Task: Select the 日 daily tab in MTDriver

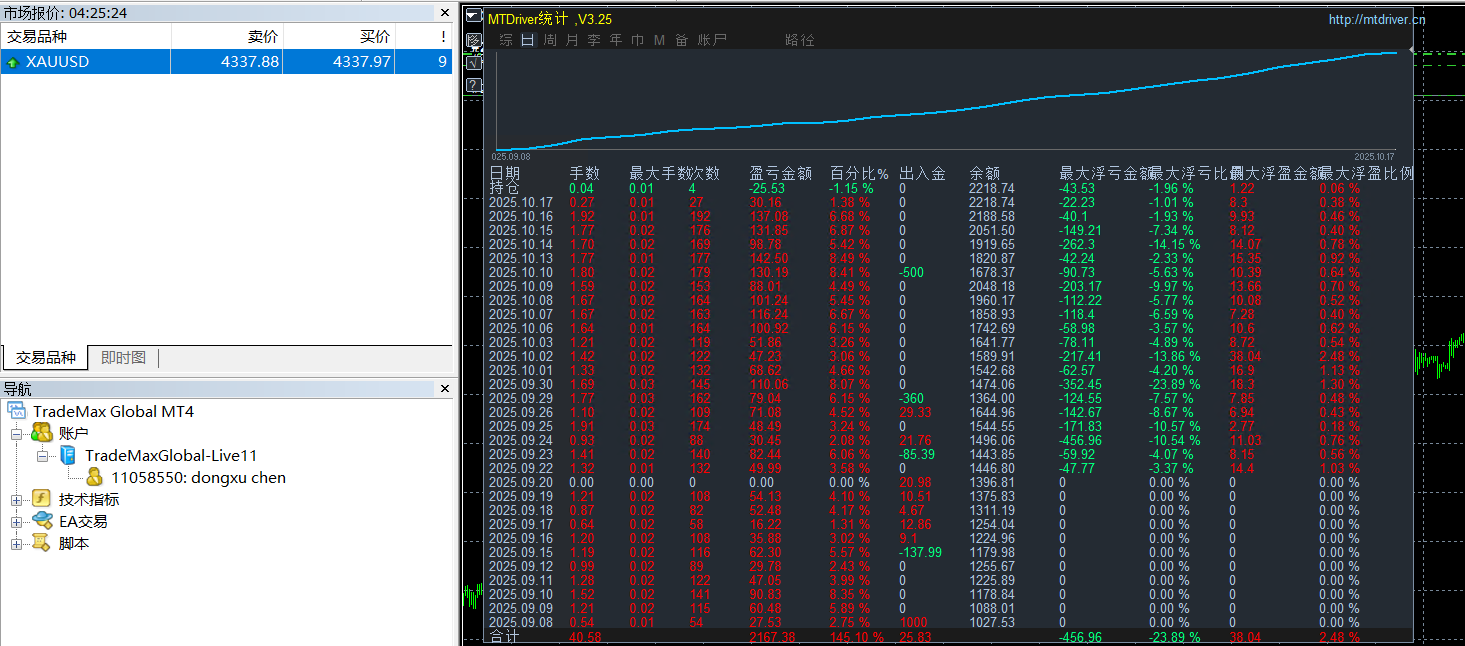Action: [528, 40]
